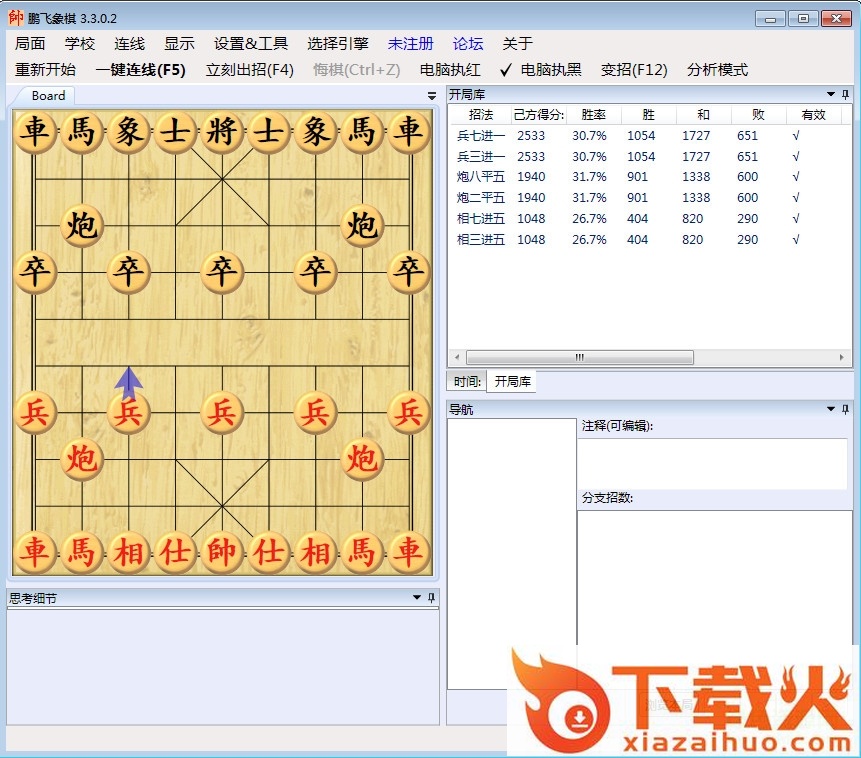The image size is (861, 758).
Task: Sort by the 招法 column header
Action: click(x=480, y=114)
